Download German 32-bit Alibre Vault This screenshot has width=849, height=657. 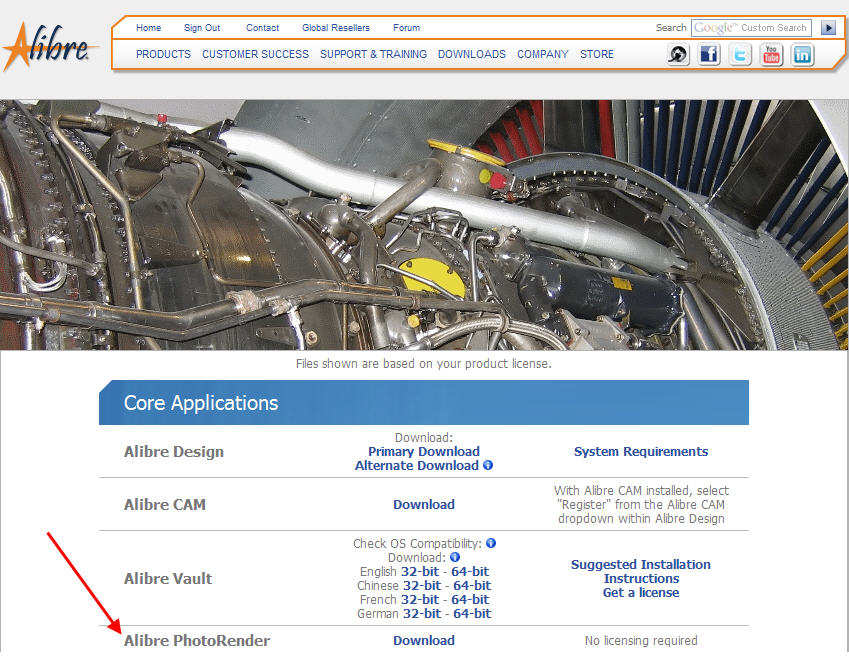[422, 614]
